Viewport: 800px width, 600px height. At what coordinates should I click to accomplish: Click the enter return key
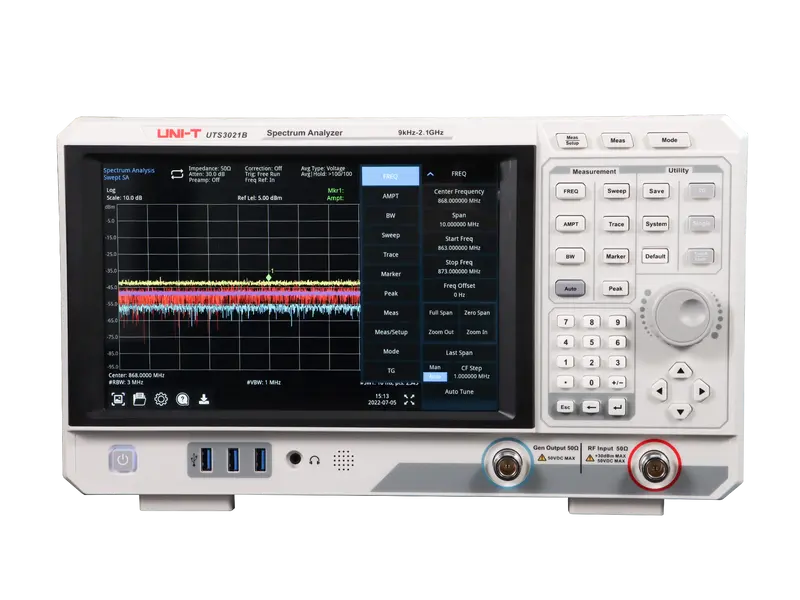617,407
